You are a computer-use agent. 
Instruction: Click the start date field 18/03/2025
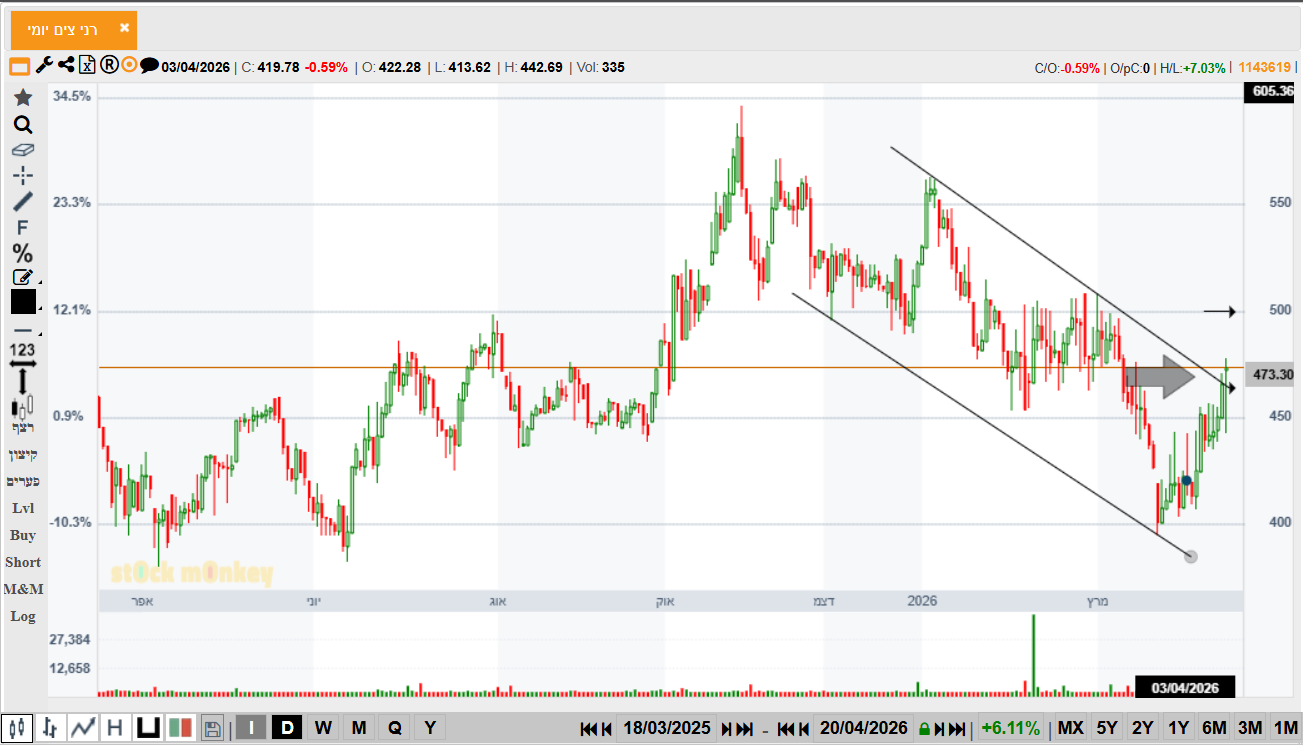666,728
